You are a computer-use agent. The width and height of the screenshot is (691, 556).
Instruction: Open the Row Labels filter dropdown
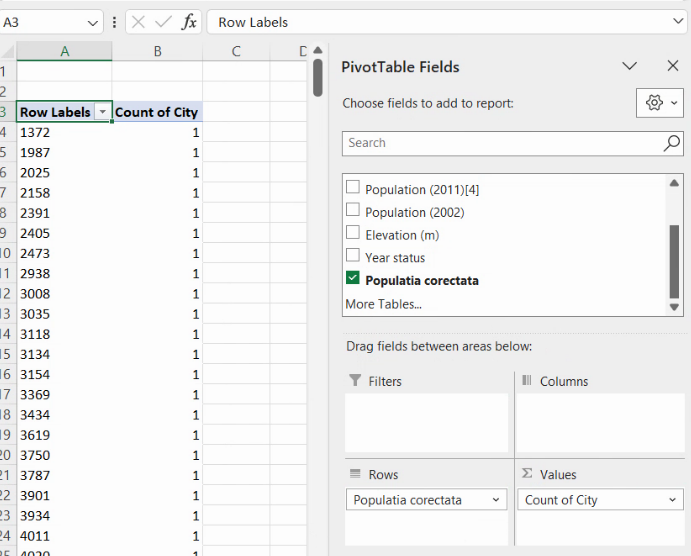coord(102,112)
